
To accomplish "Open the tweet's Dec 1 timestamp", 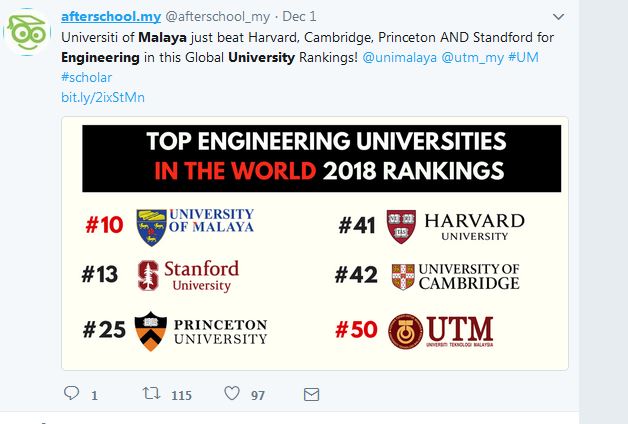I will tap(300, 16).
